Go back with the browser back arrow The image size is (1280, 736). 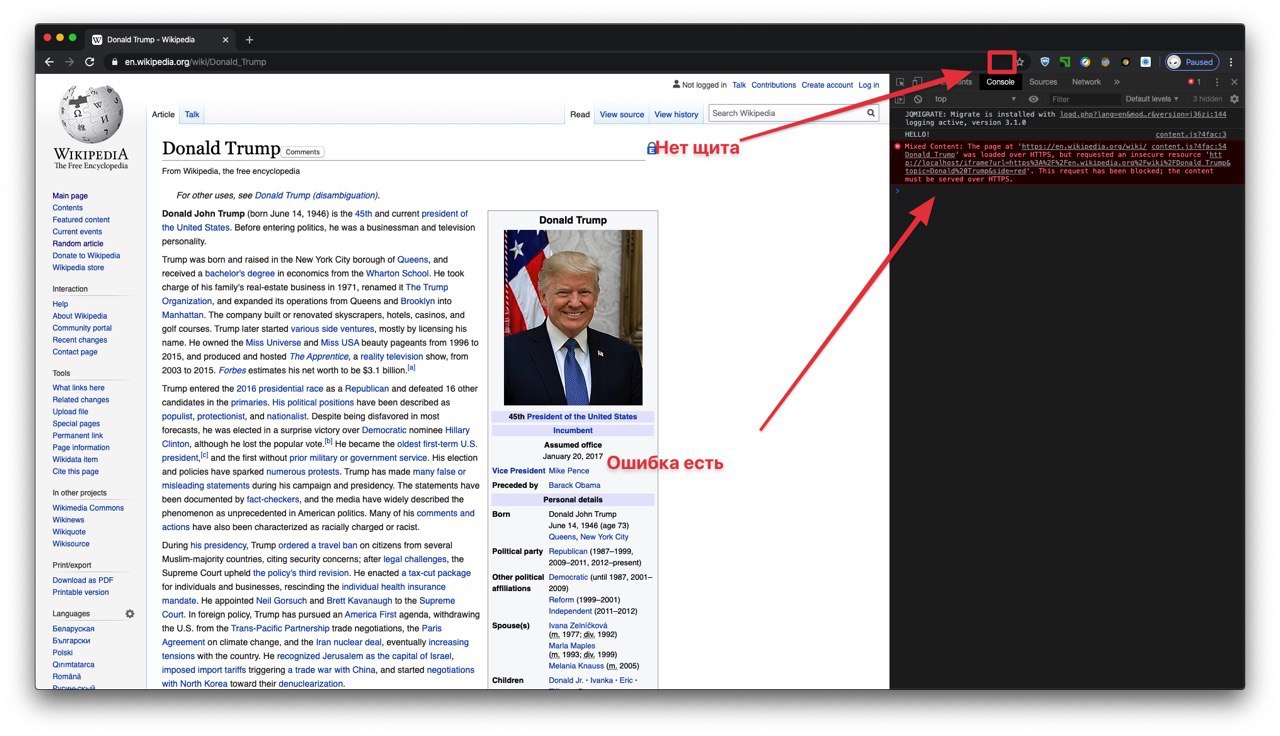point(49,61)
